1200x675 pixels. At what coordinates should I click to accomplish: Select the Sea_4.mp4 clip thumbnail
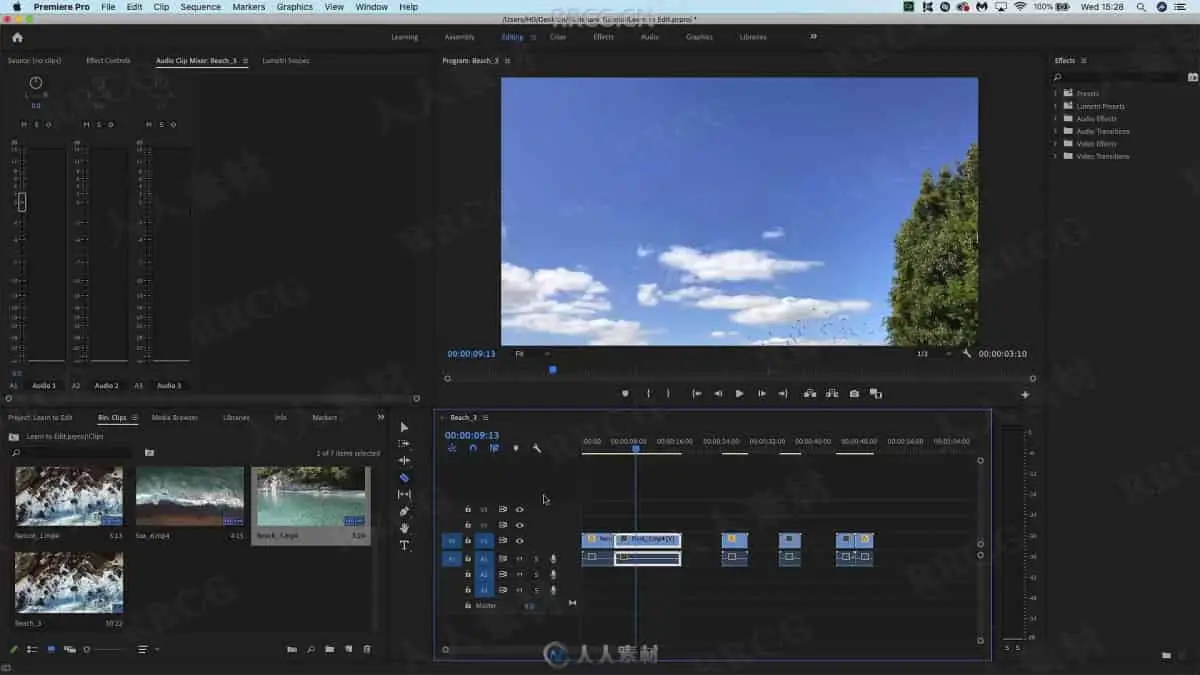click(190, 496)
